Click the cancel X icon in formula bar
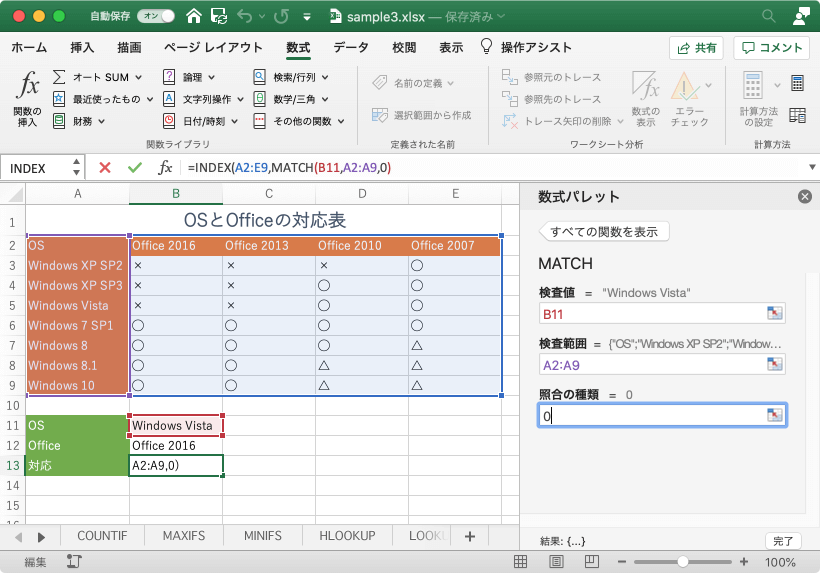Screen dimensions: 820x573 105,168
